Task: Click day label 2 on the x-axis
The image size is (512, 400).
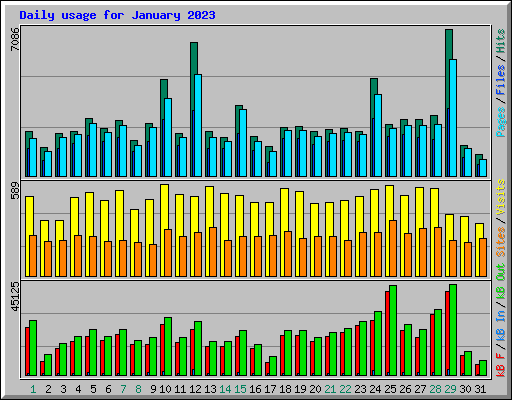Action: [48, 389]
